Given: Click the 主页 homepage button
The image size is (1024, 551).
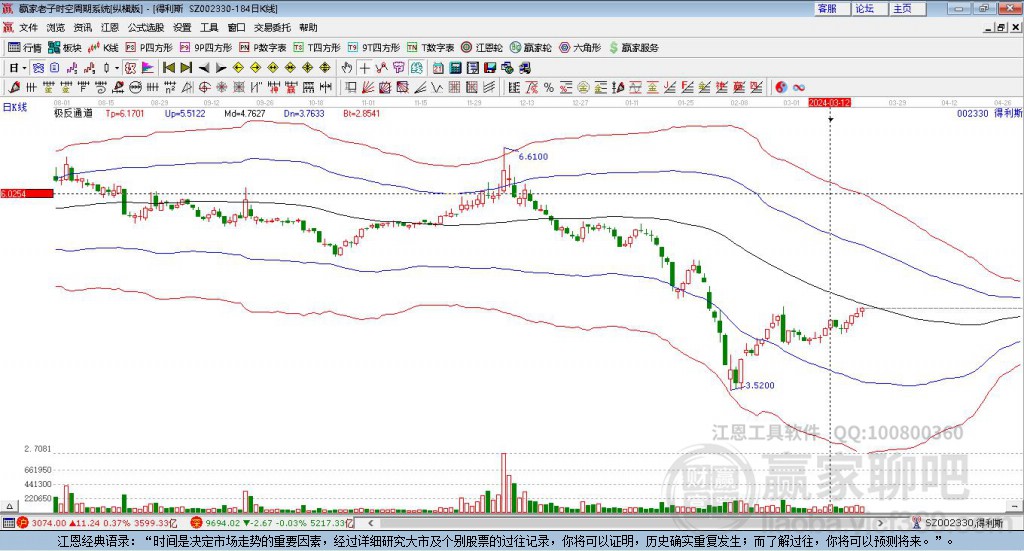Looking at the screenshot, I should click(x=908, y=8).
